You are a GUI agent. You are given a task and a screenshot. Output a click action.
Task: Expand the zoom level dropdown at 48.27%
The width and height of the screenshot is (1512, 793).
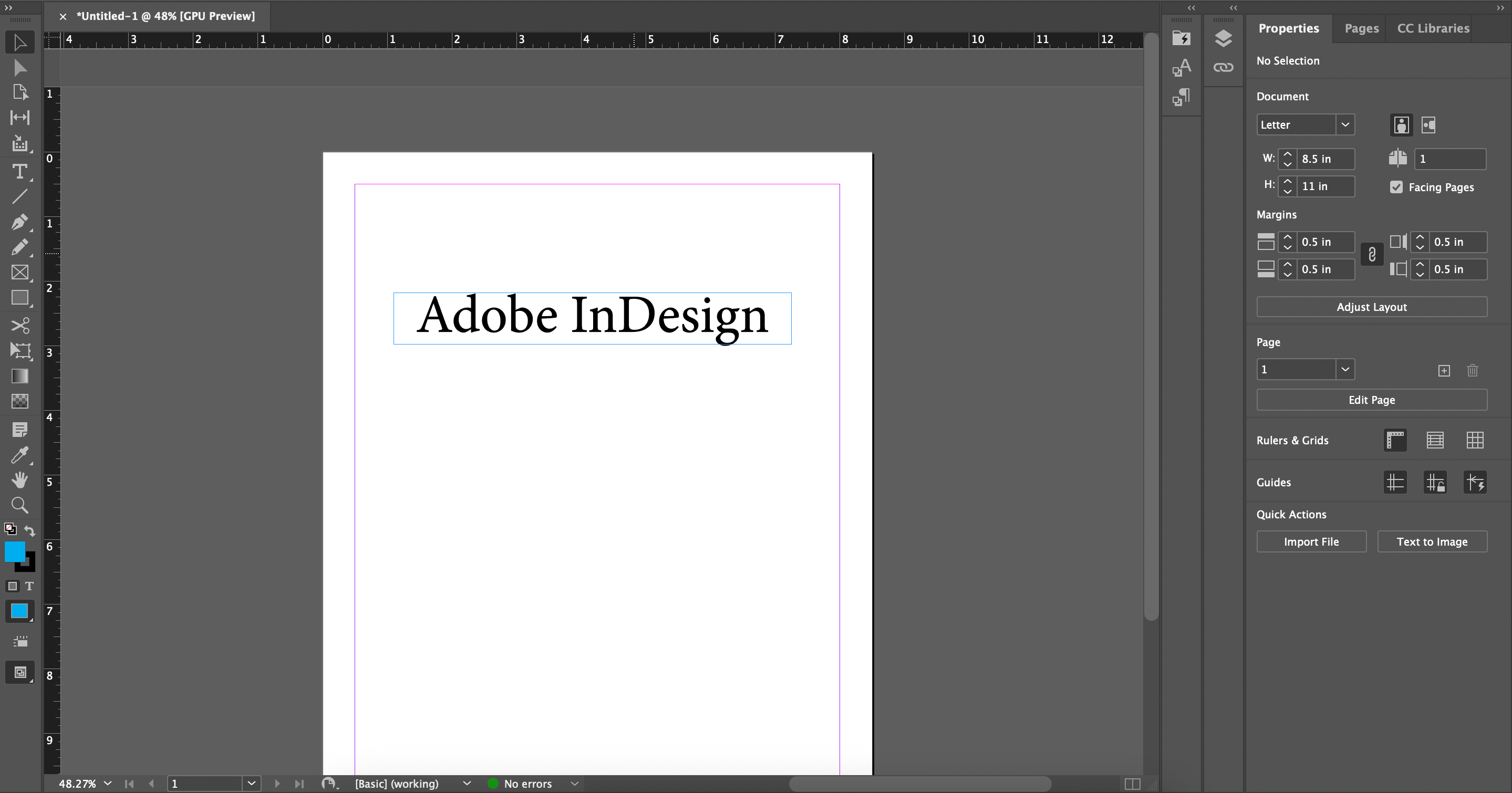107,784
